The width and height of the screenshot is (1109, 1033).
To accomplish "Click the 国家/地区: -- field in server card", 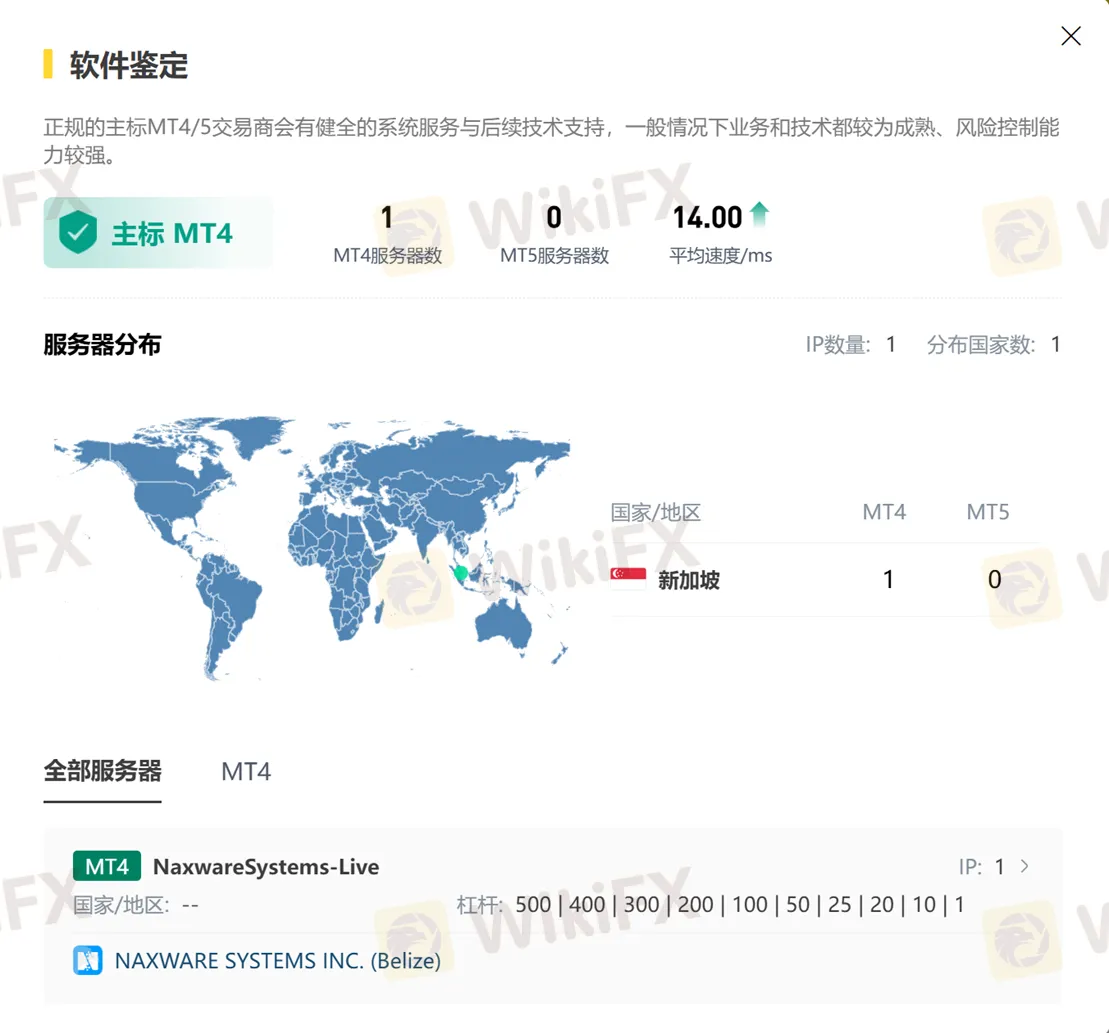I will [136, 904].
